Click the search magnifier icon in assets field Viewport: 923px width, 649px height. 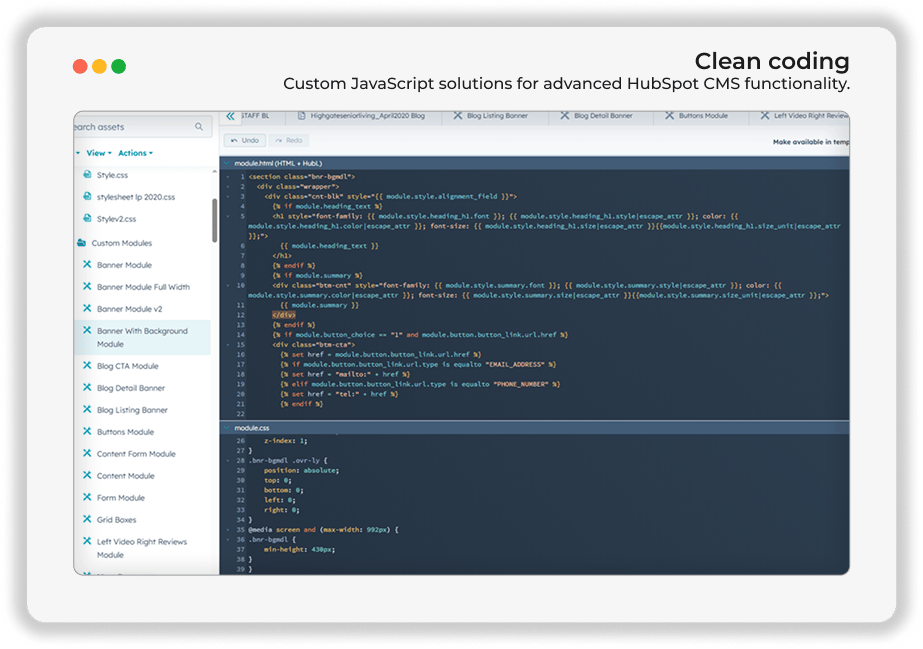pos(199,127)
